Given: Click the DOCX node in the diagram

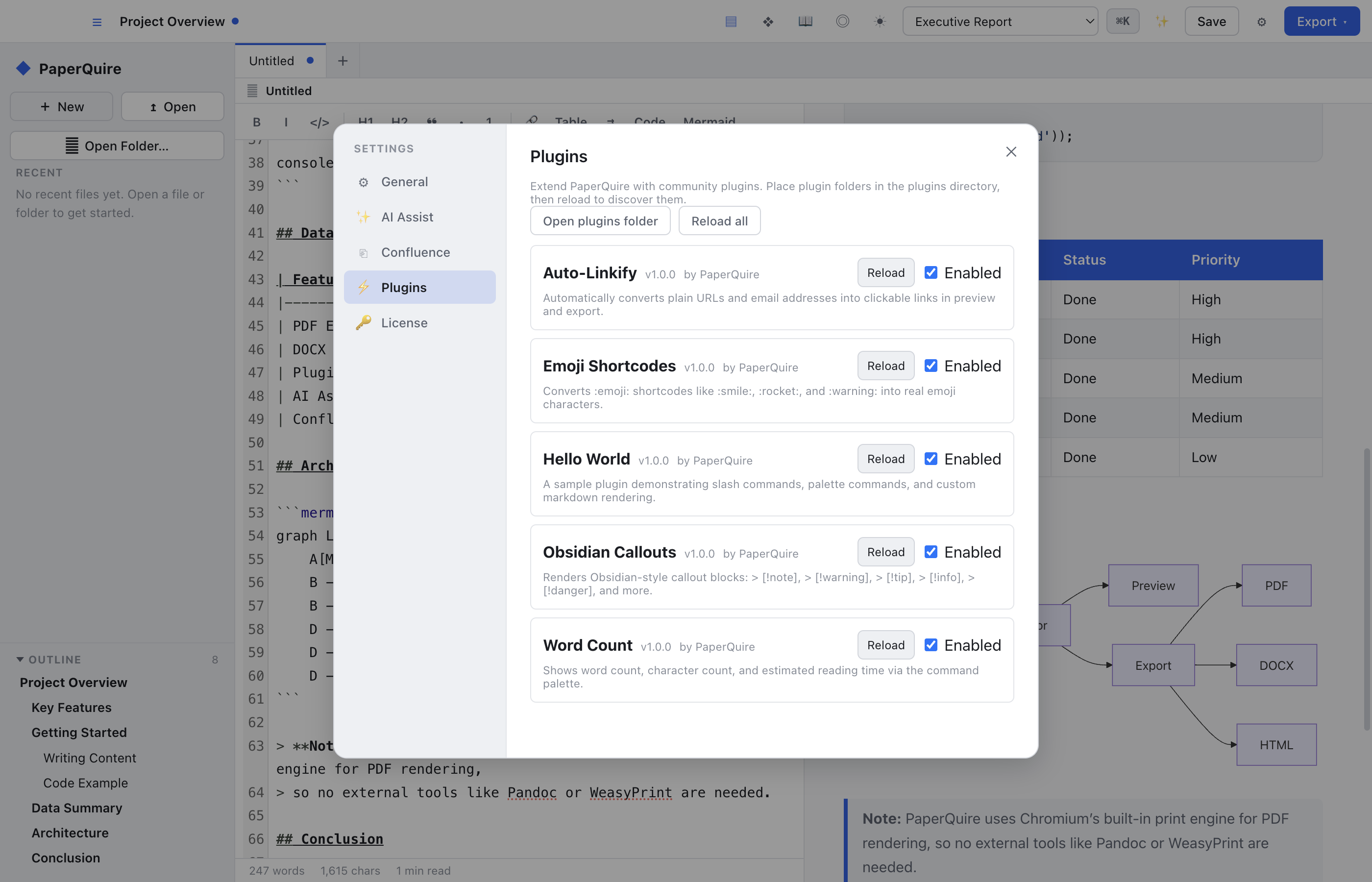Looking at the screenshot, I should point(1276,665).
